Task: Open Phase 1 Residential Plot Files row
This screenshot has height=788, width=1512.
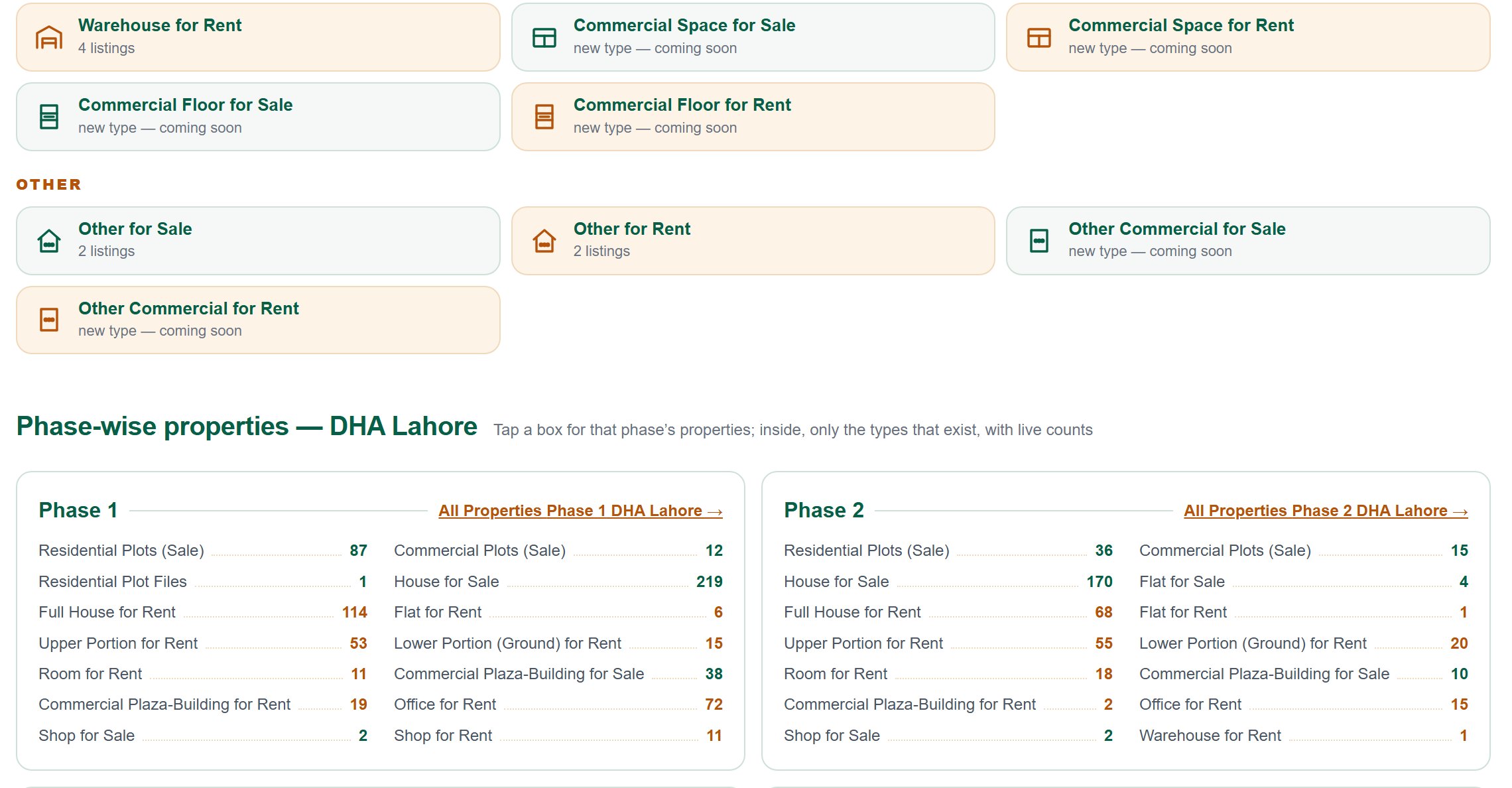Action: click(203, 582)
